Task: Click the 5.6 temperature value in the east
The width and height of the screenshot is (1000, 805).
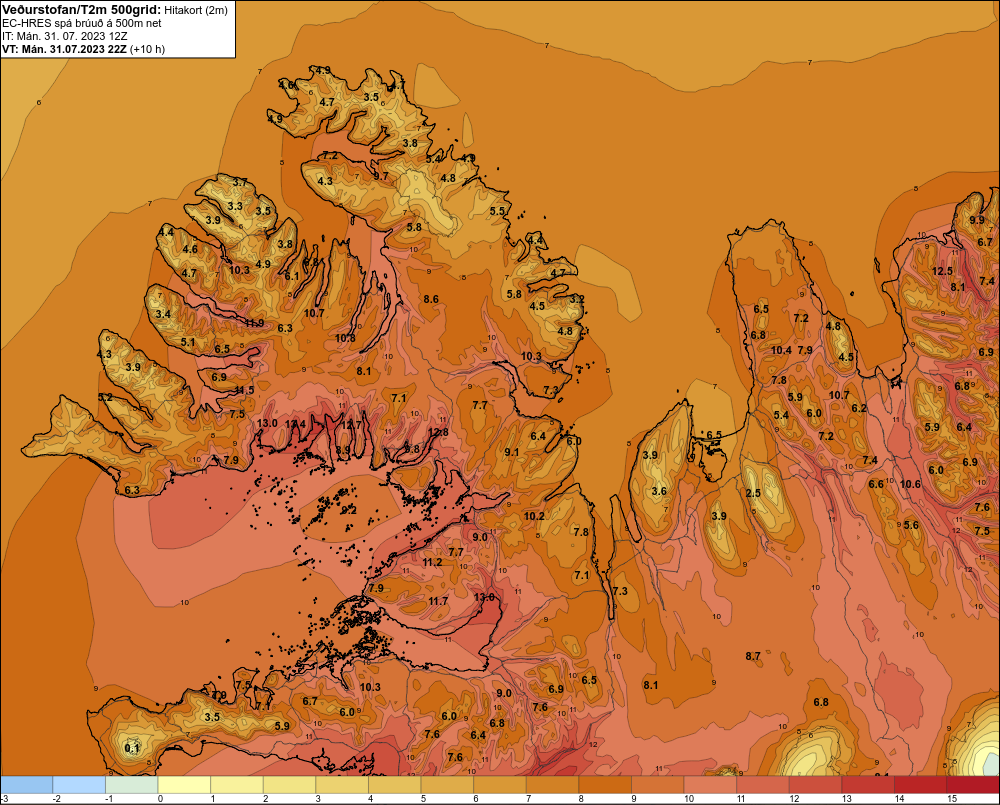Action: [911, 525]
